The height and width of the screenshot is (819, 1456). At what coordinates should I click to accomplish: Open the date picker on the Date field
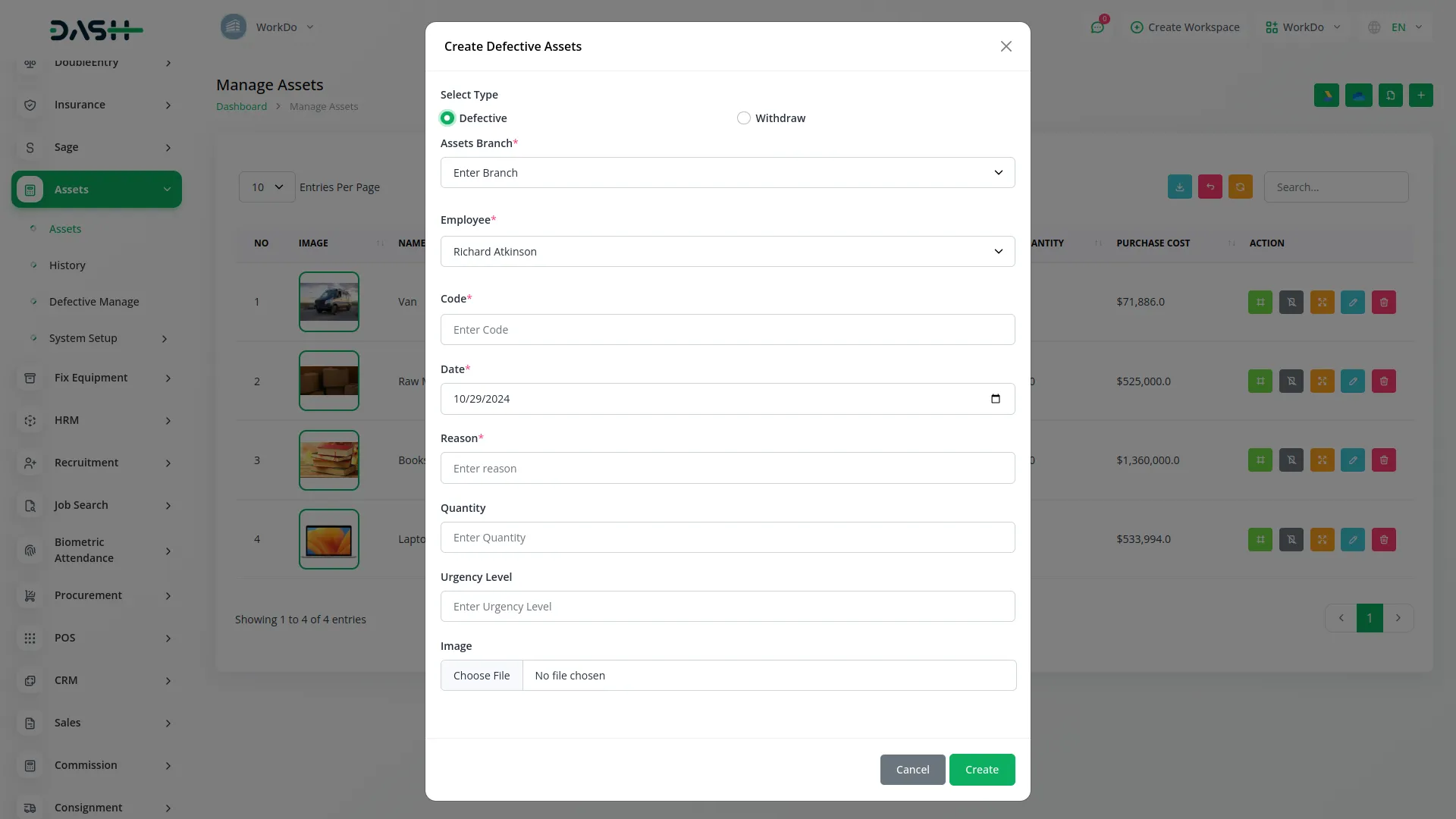pos(996,398)
